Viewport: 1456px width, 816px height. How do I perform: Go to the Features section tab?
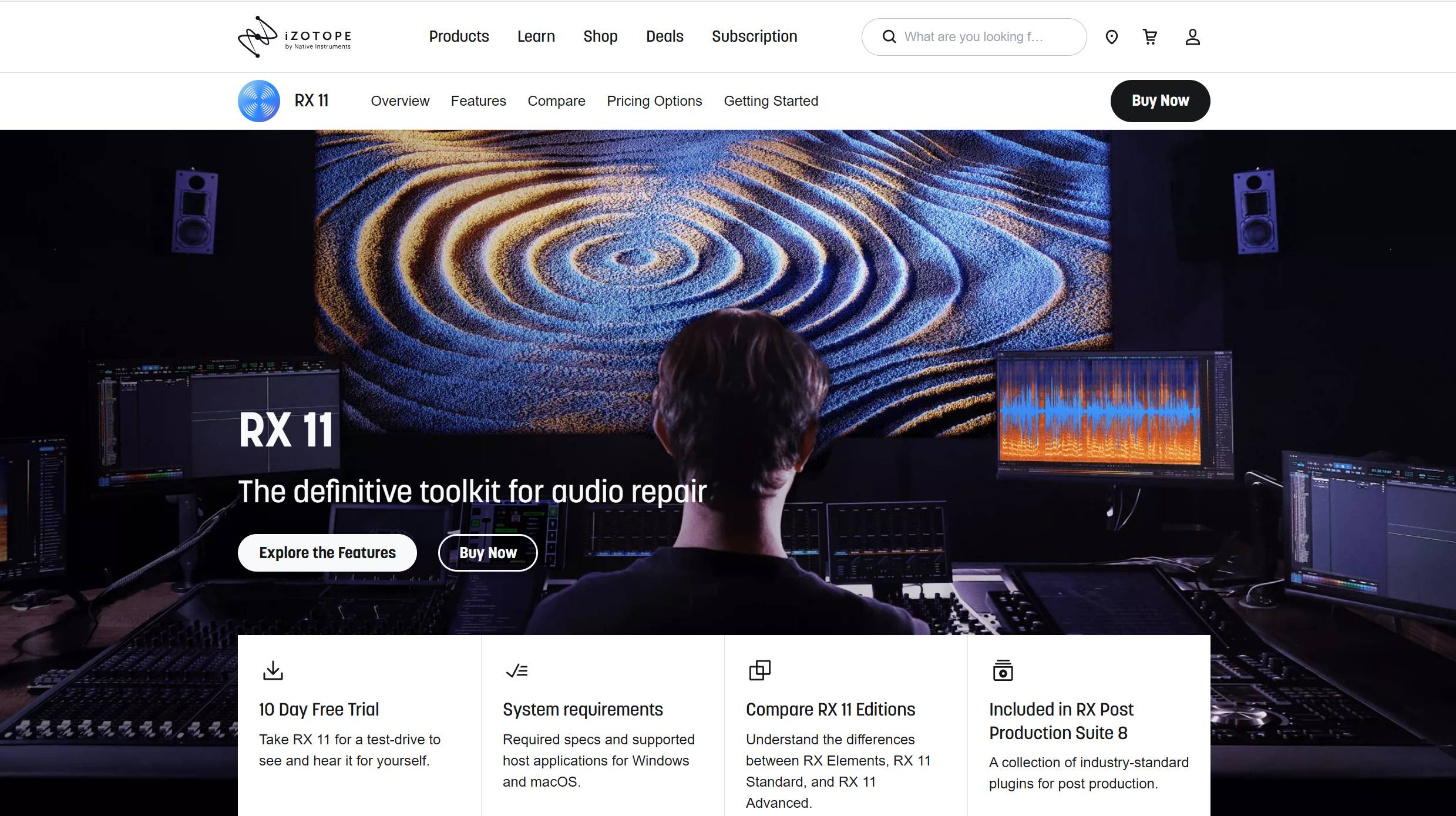tap(478, 101)
